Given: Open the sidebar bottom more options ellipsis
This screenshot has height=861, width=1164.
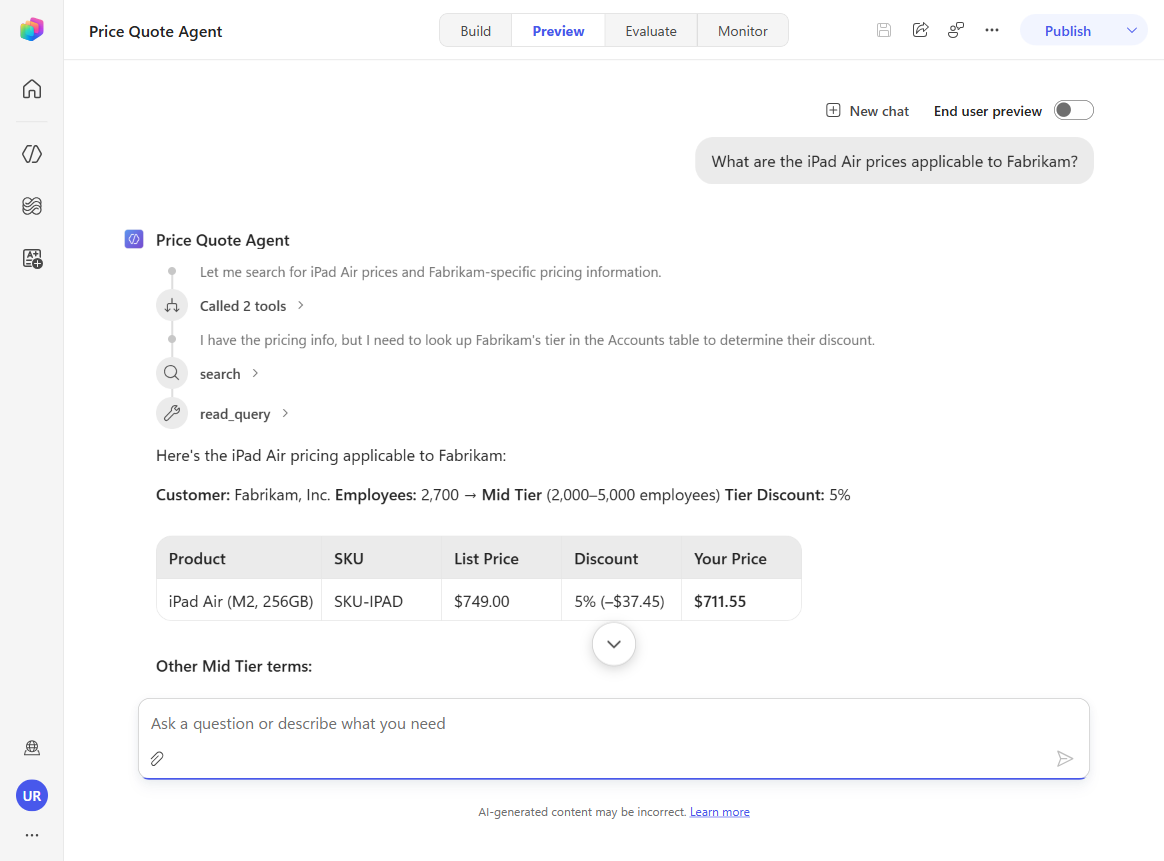Looking at the screenshot, I should point(32,835).
